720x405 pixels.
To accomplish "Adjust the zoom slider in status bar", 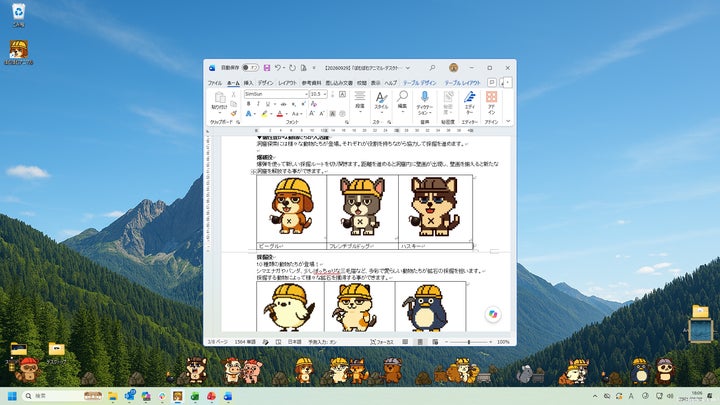I will (468, 342).
